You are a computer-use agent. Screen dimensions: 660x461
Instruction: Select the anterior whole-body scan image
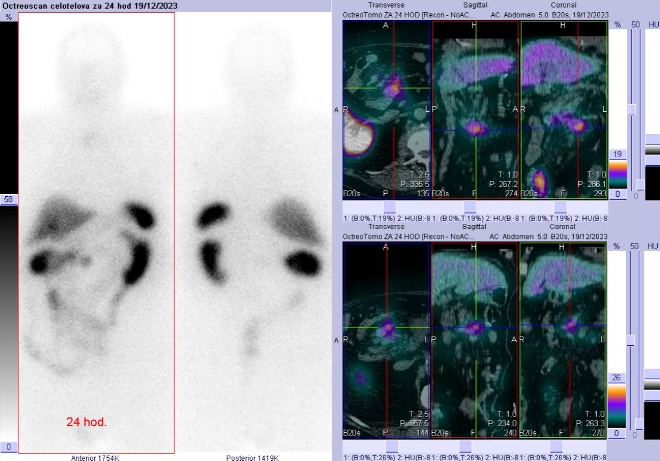click(x=96, y=233)
